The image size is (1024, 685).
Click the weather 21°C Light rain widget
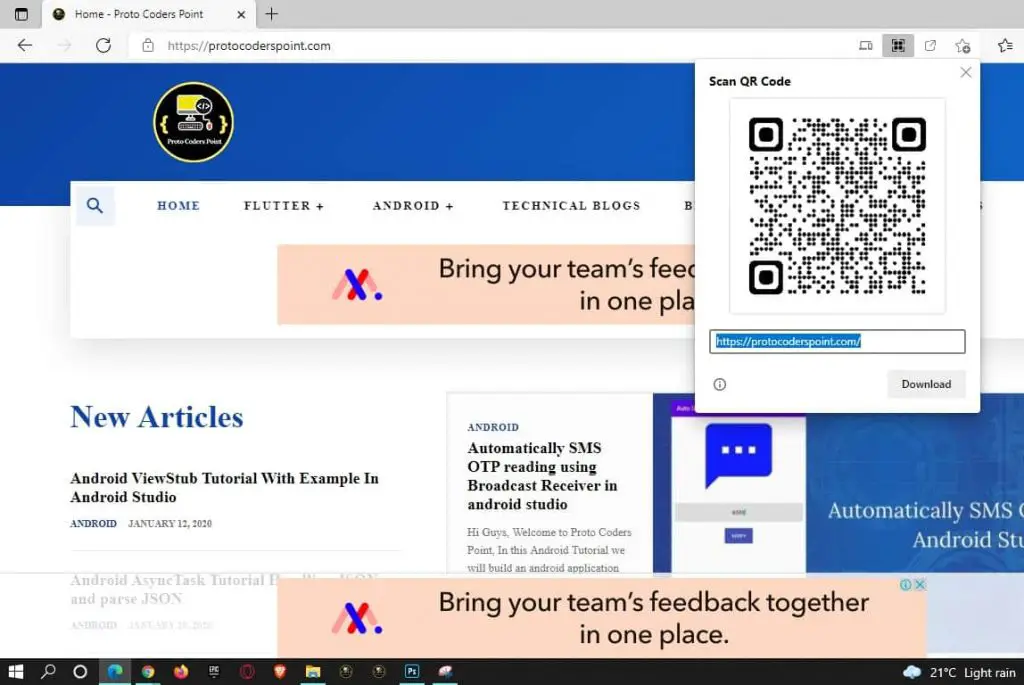tap(959, 672)
